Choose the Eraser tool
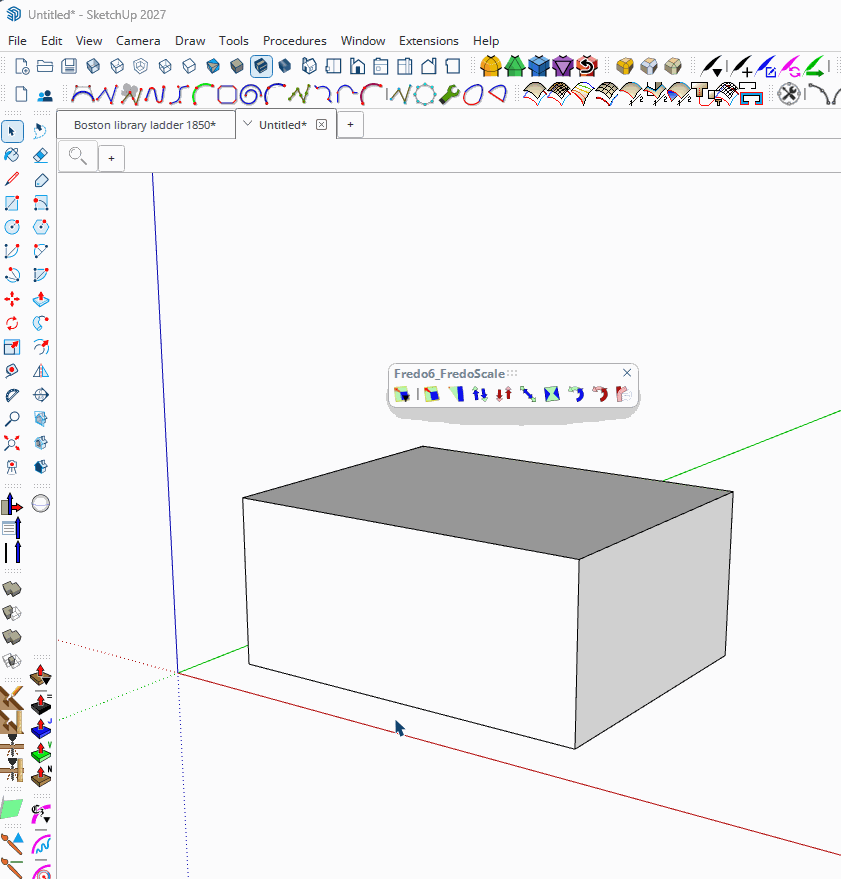Viewport: 841px width, 879px height. (40, 155)
